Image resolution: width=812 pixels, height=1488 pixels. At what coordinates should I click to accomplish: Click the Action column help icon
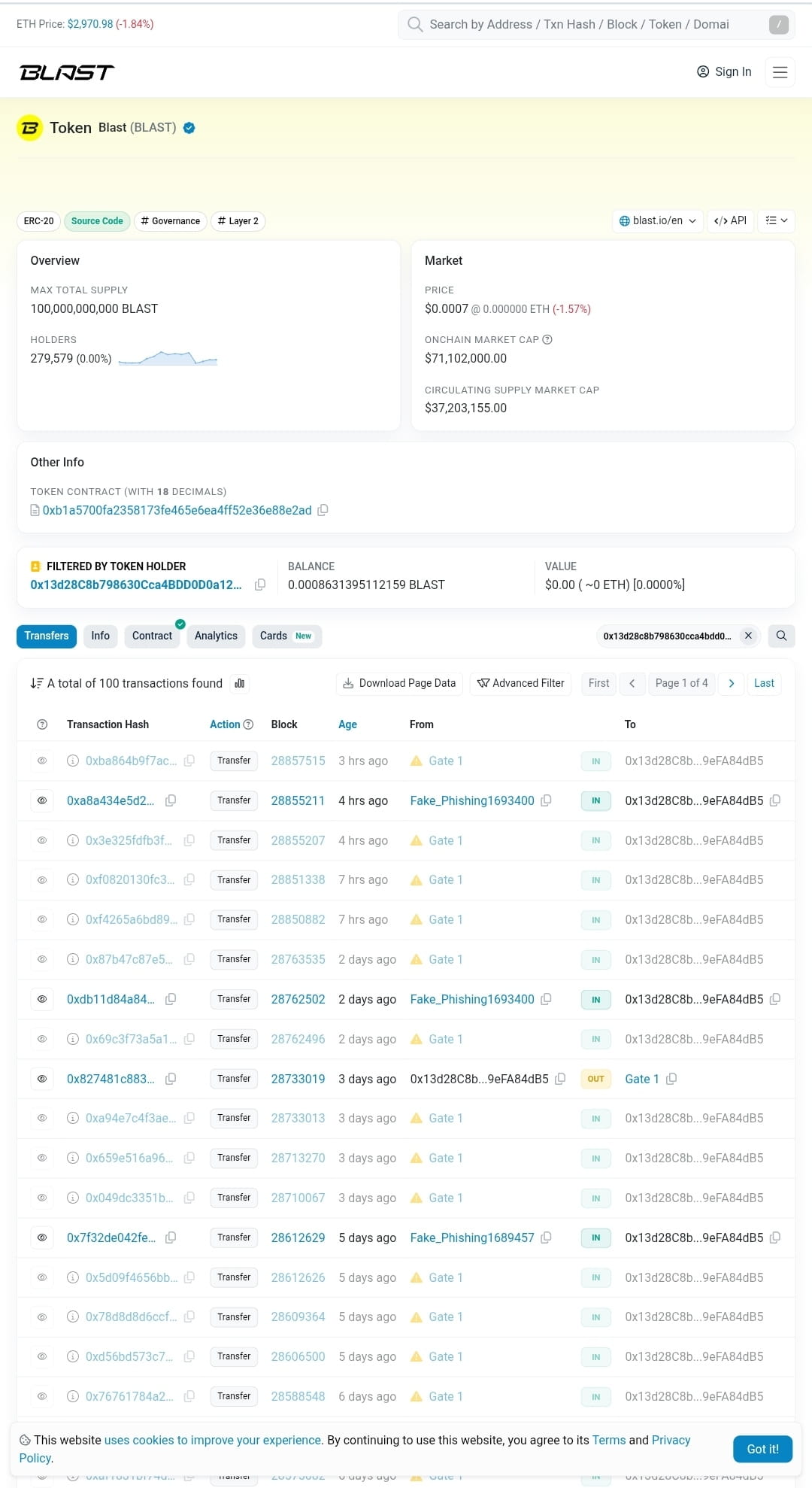(x=249, y=724)
